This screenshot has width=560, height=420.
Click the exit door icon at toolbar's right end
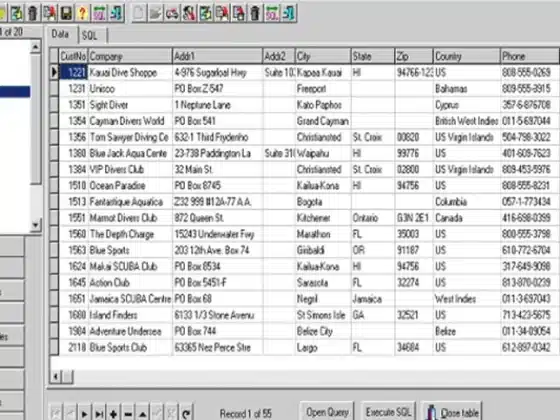pos(288,13)
